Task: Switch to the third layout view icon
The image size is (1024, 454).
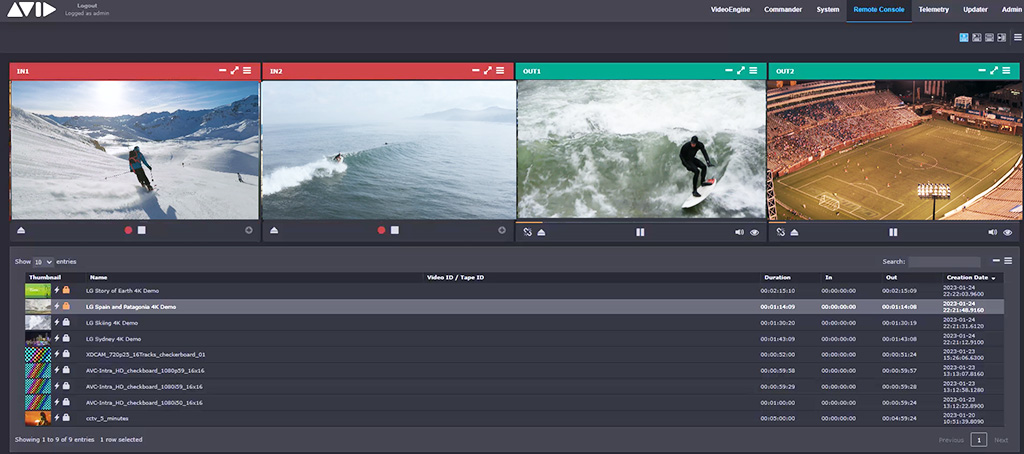Action: pos(989,38)
